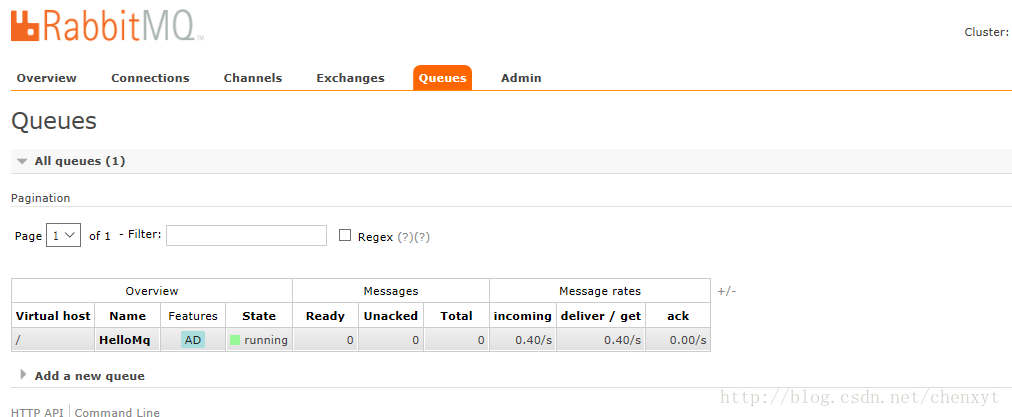Image resolution: width=1012 pixels, height=417 pixels.
Task: Collapse the All queues section triangle
Action: coord(23,161)
